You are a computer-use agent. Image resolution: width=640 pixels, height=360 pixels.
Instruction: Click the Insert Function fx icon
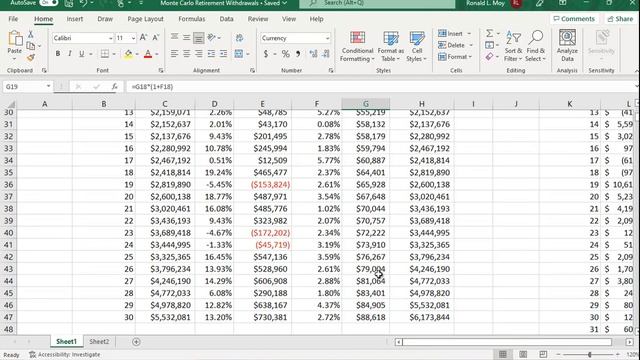point(115,87)
